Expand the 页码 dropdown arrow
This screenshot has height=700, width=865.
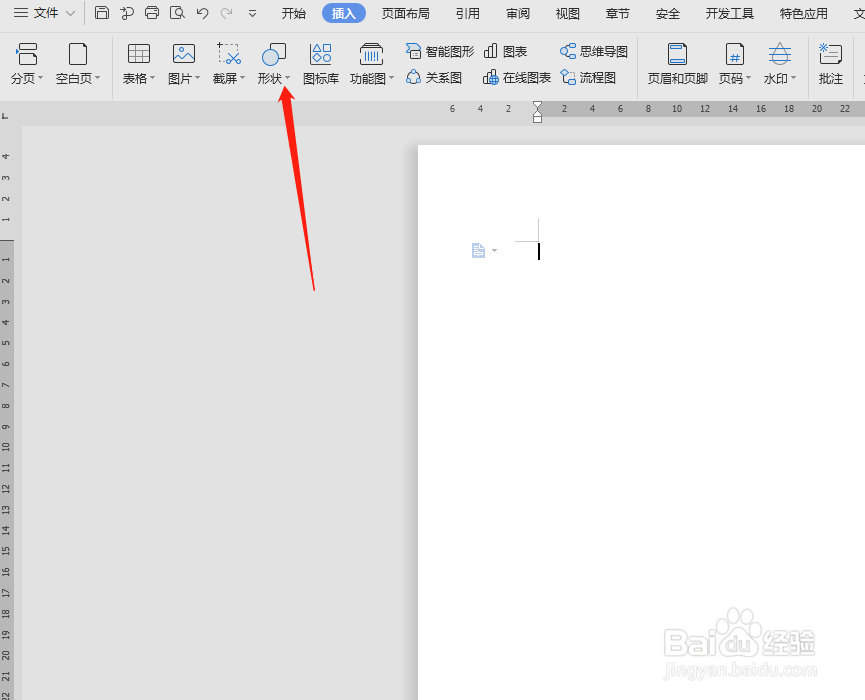[749, 78]
